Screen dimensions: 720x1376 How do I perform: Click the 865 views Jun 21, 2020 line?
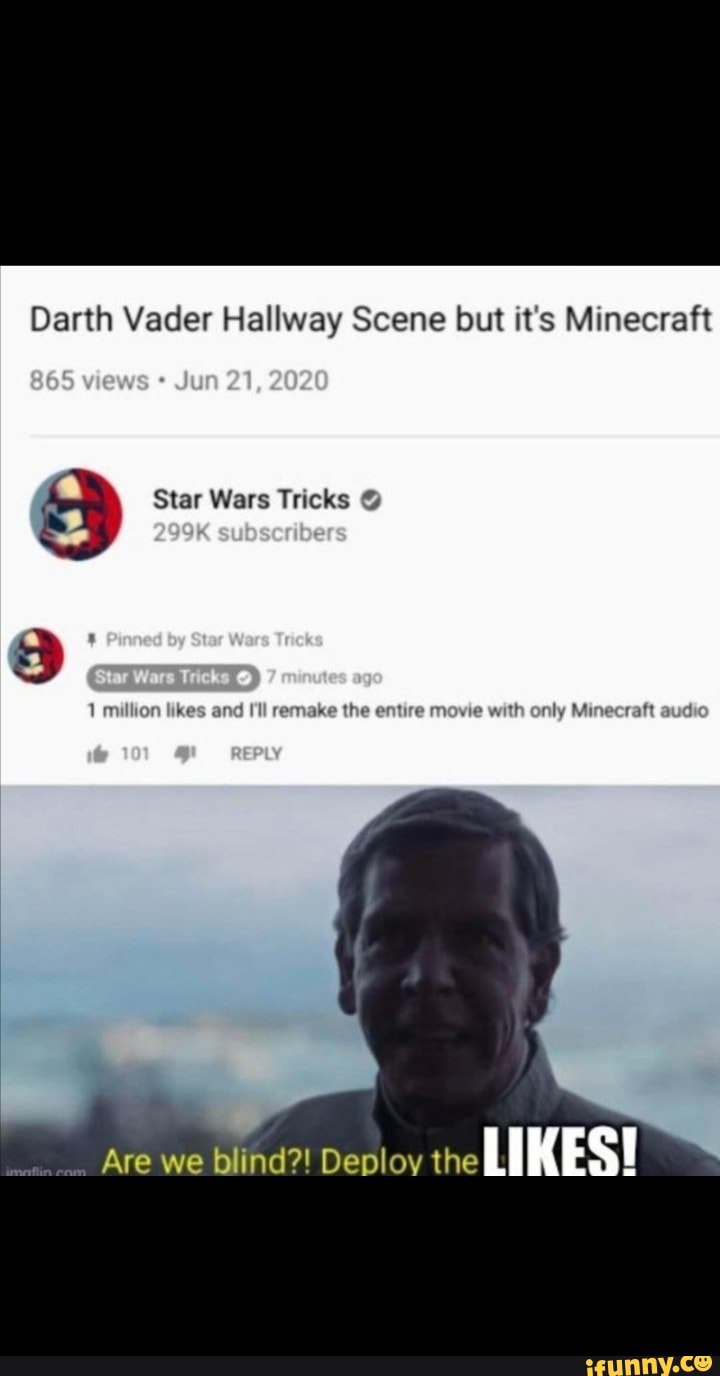pos(179,381)
